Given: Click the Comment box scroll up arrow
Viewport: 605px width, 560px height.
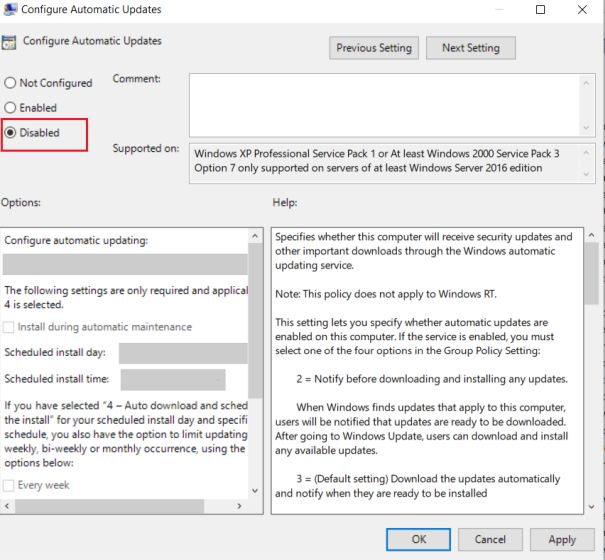Looking at the screenshot, I should tap(586, 83).
